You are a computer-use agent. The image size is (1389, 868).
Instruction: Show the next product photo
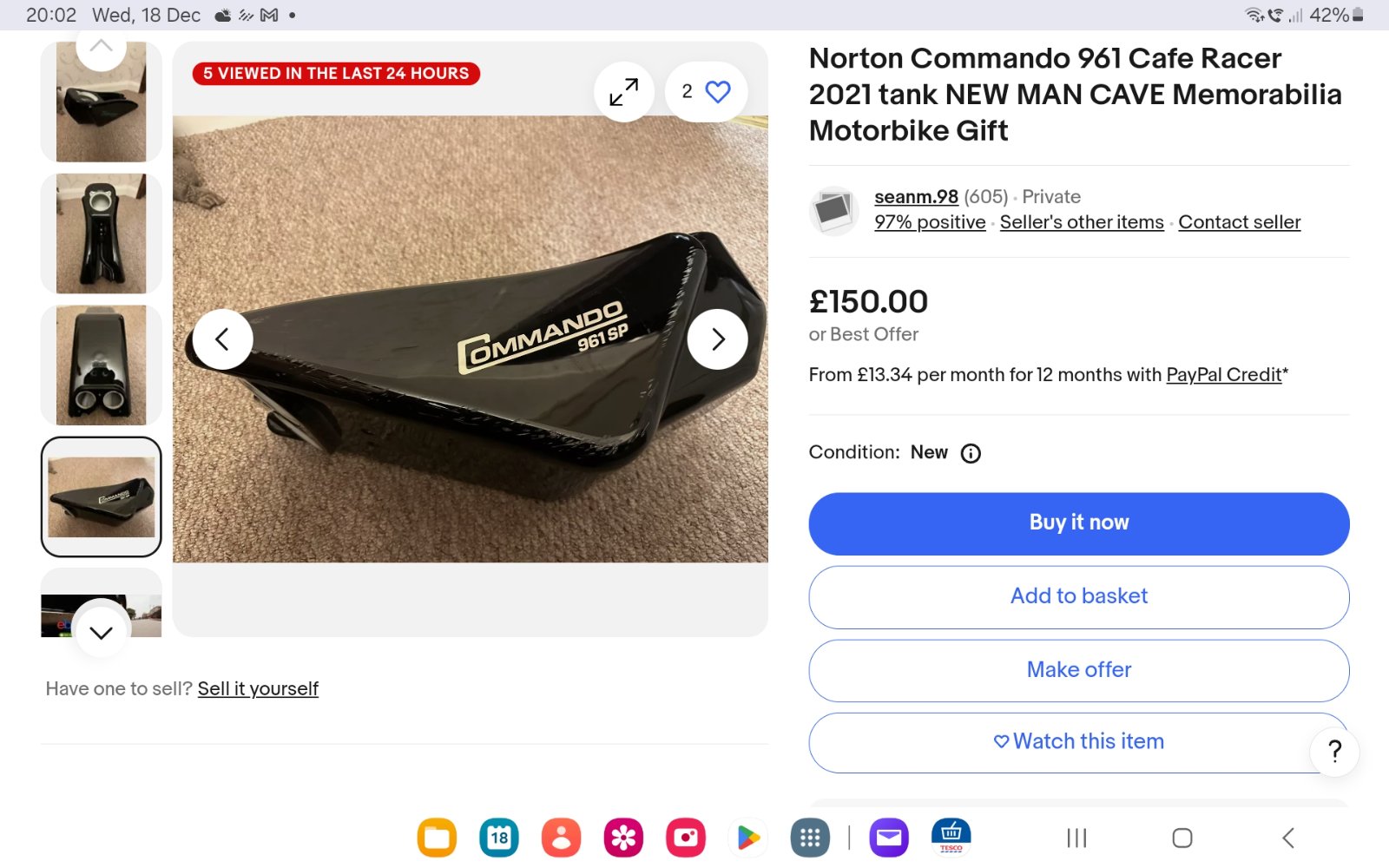[x=717, y=339]
